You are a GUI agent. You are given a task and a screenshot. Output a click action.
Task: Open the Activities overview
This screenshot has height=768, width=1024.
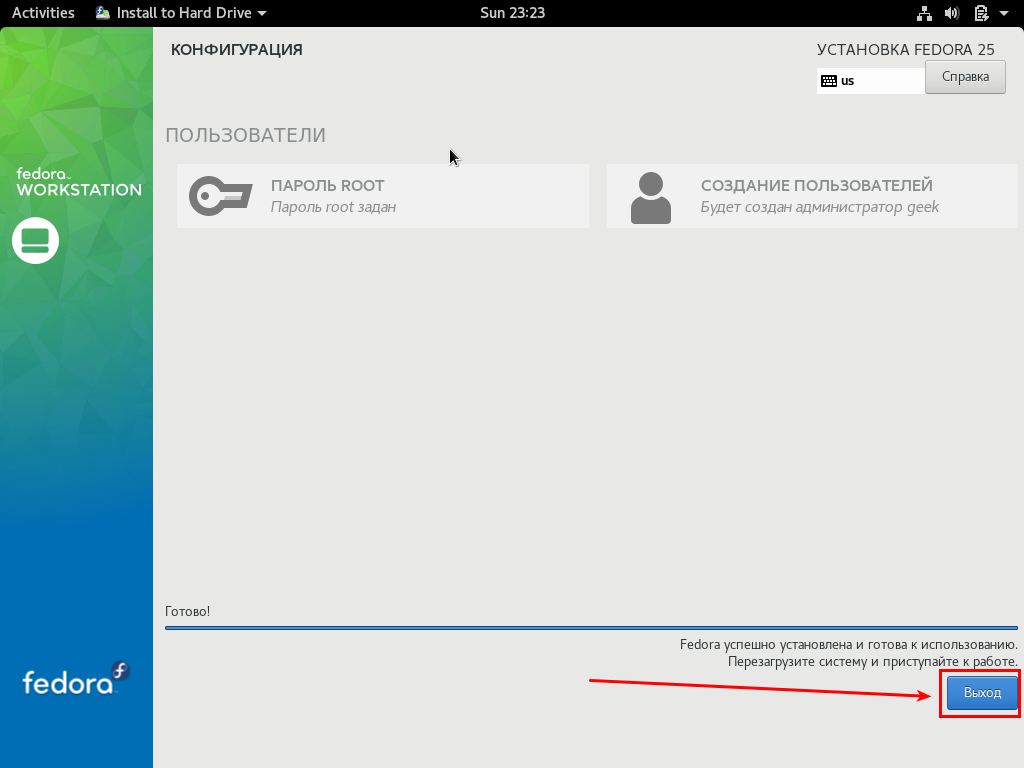pyautogui.click(x=43, y=13)
